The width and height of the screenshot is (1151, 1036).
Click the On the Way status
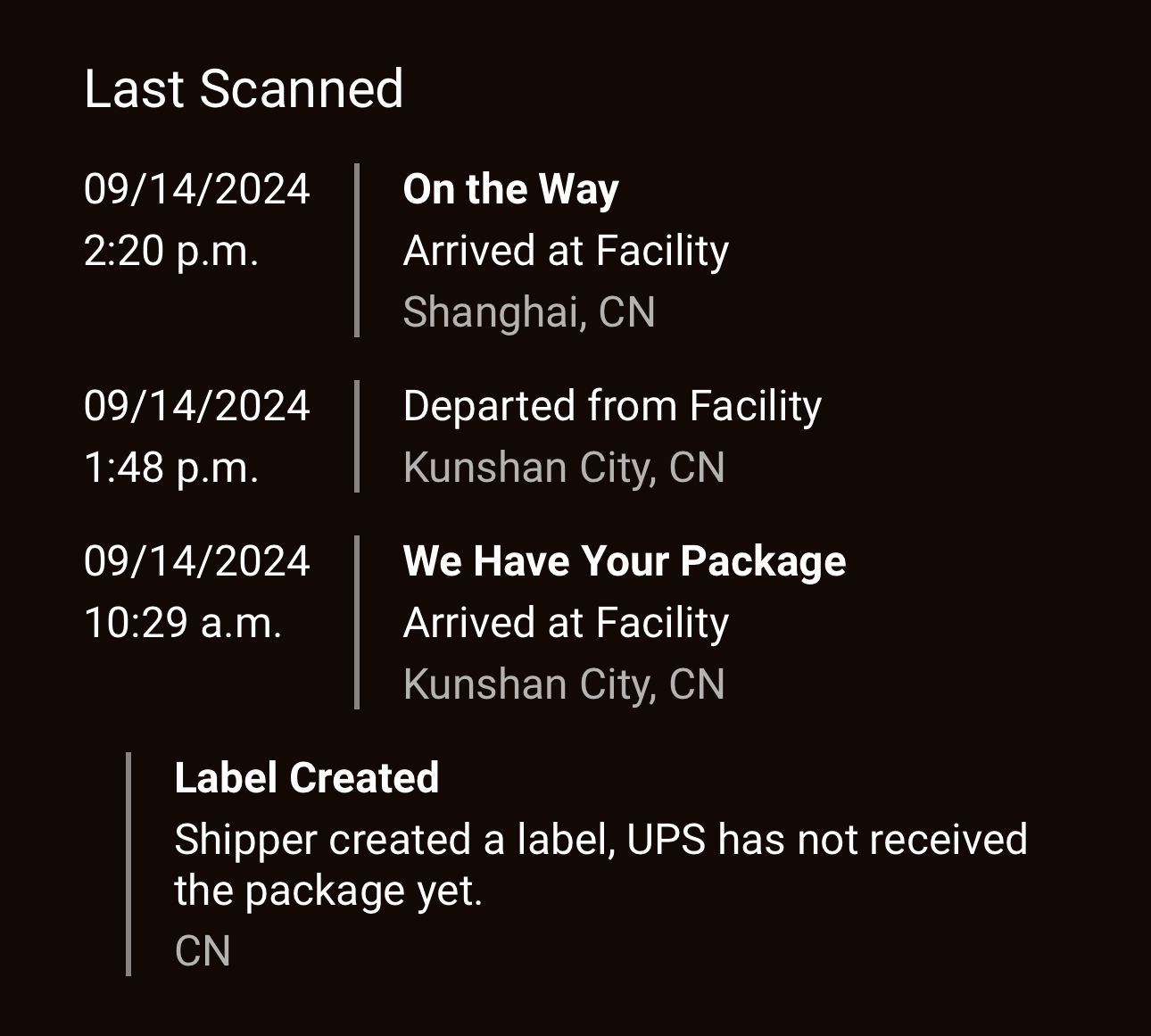click(x=510, y=189)
